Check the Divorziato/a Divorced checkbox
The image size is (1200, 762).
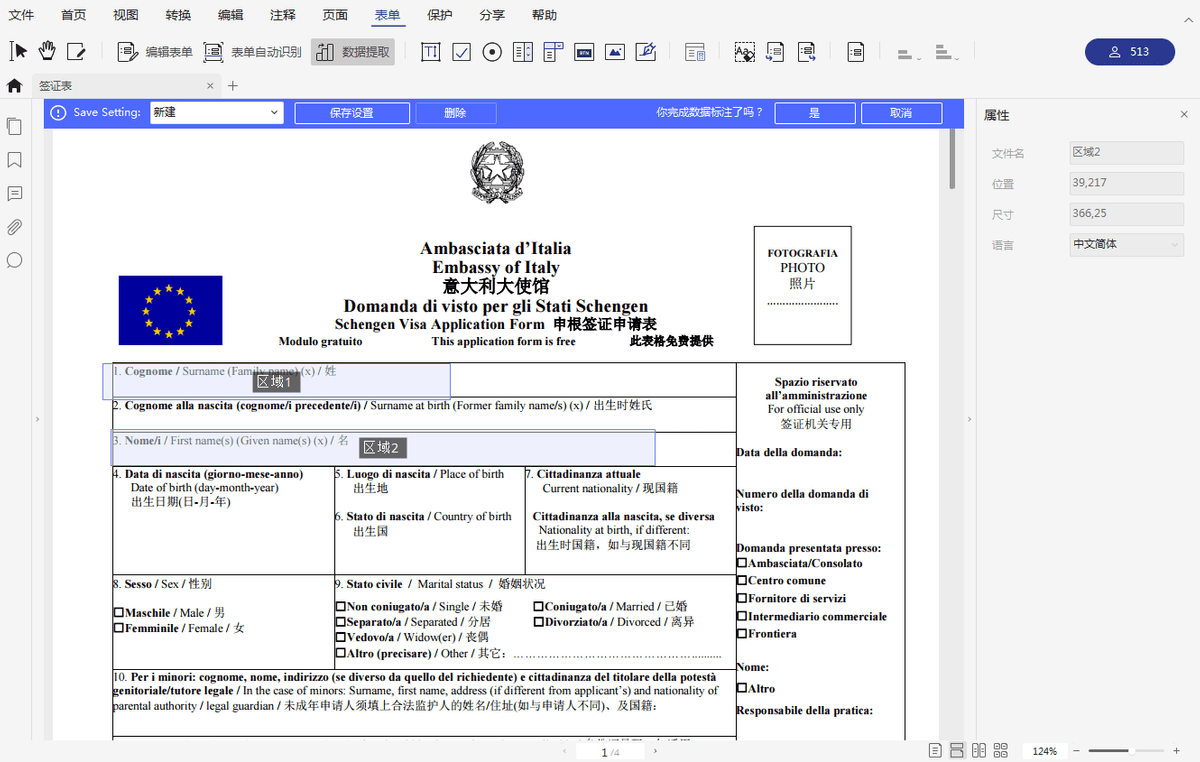[539, 622]
